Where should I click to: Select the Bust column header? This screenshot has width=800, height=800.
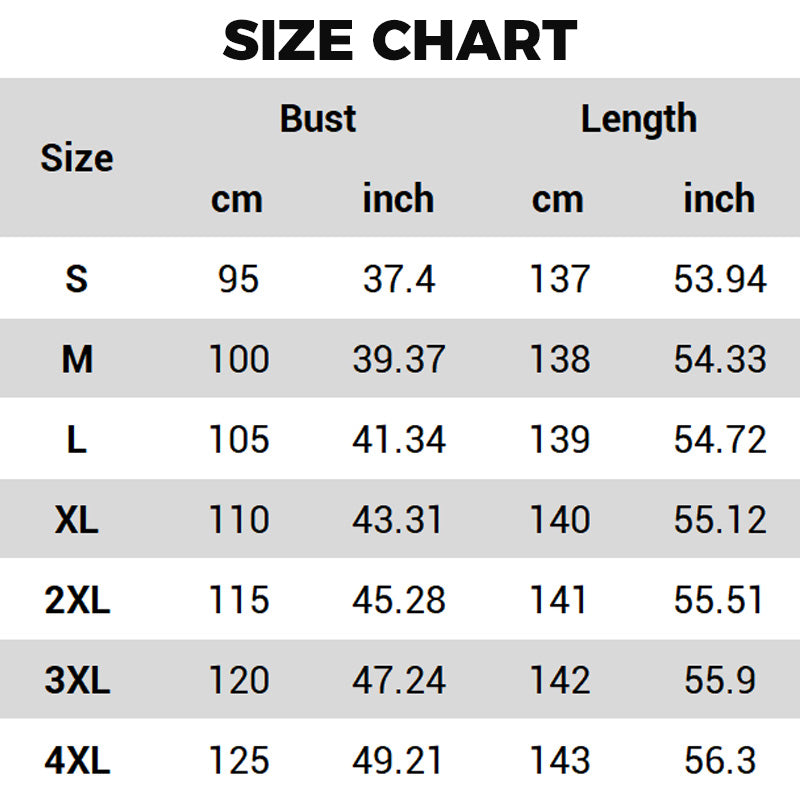point(318,119)
